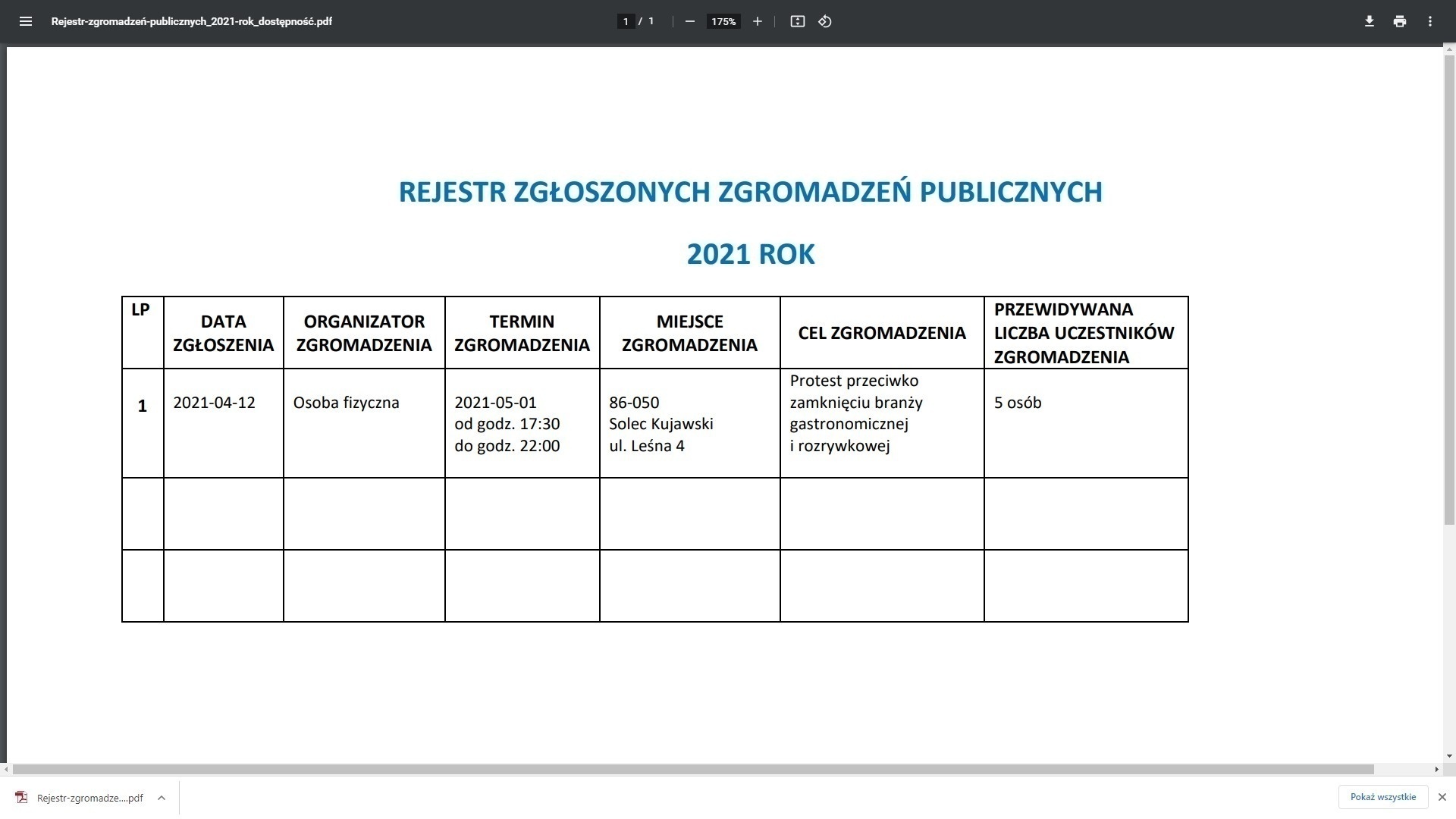Click the PDF file icon in downloads bar

[x=21, y=797]
